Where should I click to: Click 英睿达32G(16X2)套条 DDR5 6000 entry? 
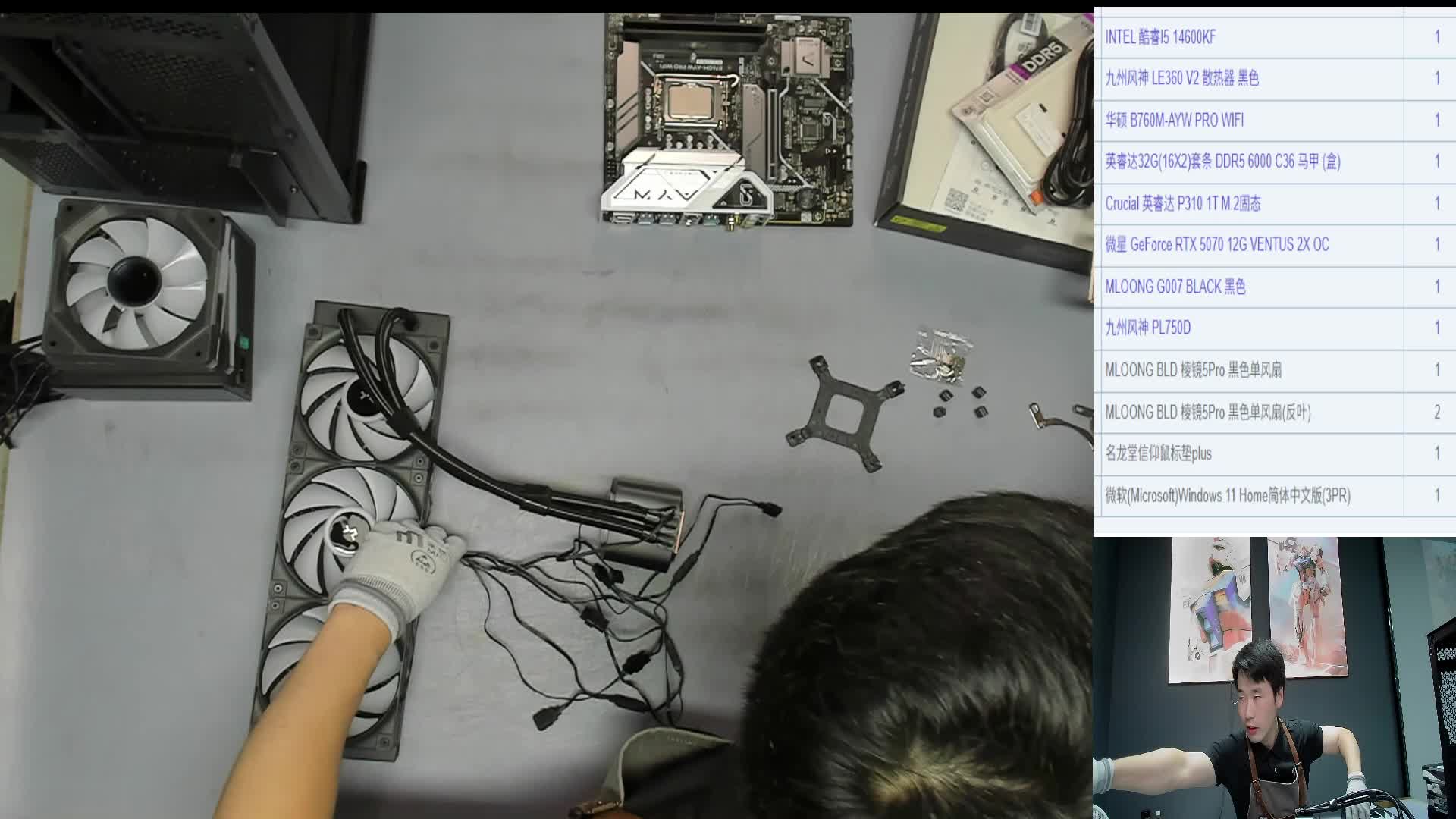[x=1222, y=162]
